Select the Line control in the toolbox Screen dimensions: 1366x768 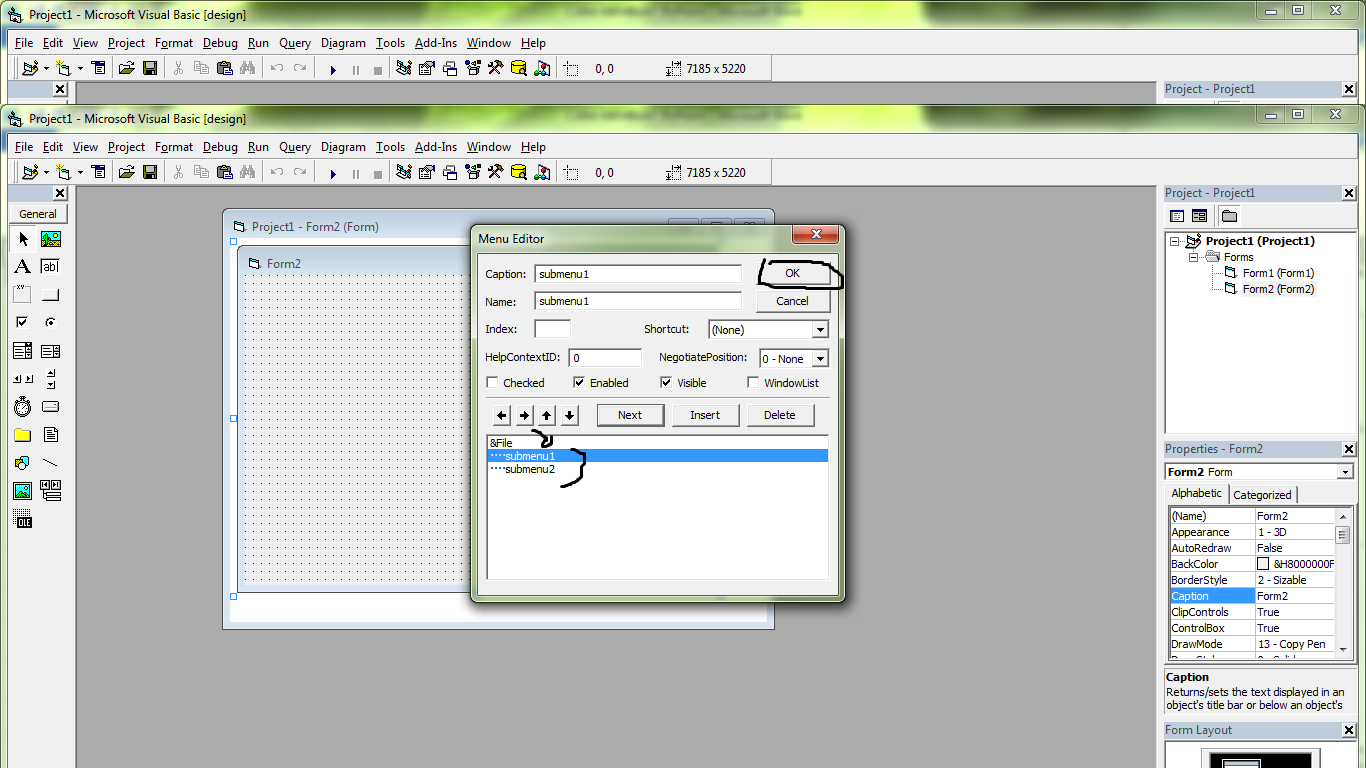point(51,463)
